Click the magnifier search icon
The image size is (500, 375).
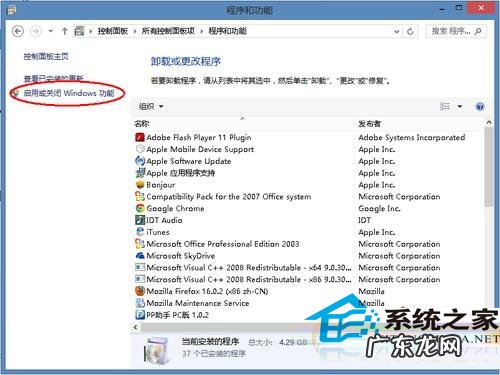(x=478, y=31)
